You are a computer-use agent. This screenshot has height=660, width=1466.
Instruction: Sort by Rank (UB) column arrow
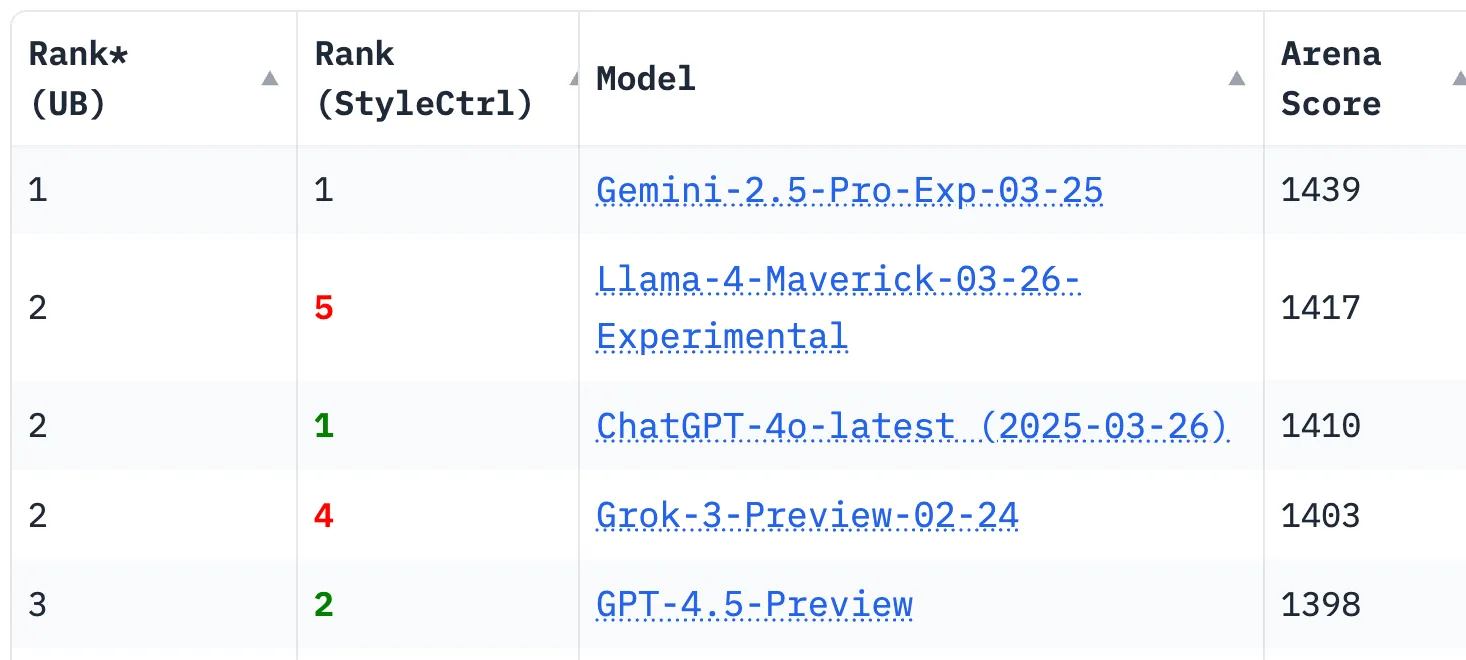[x=269, y=79]
